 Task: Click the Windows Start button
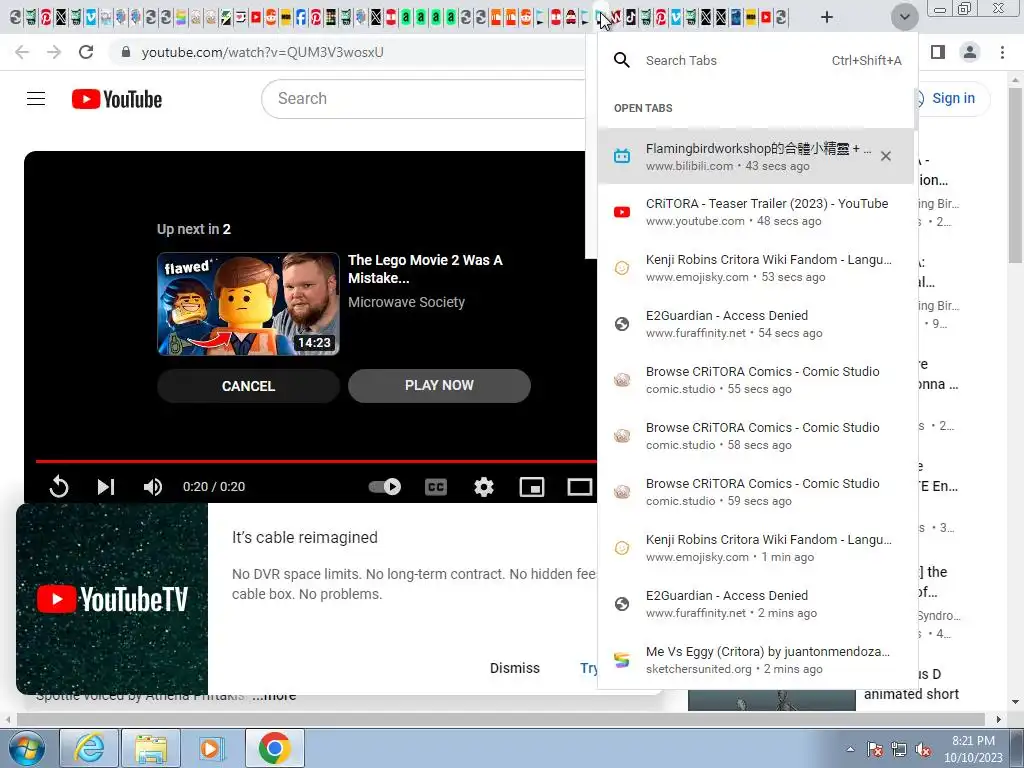(x=26, y=748)
